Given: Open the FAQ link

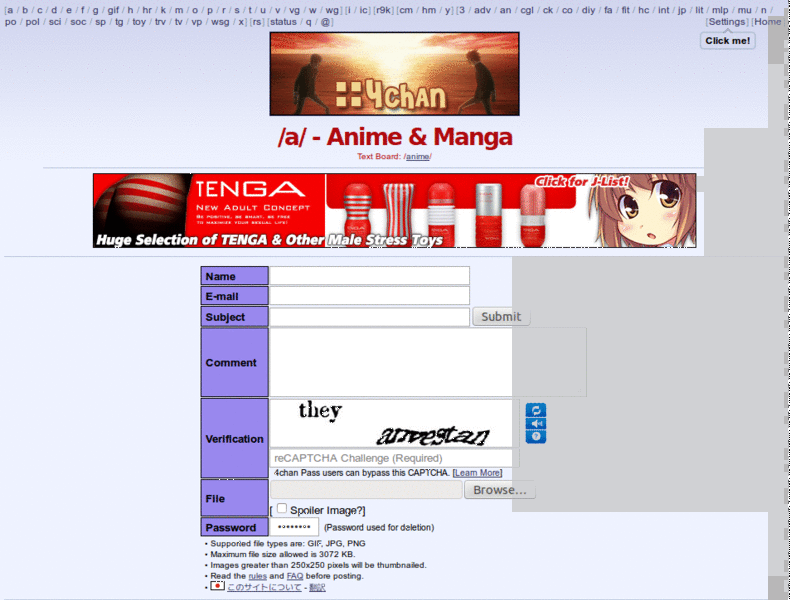Looking at the screenshot, I should (295, 576).
